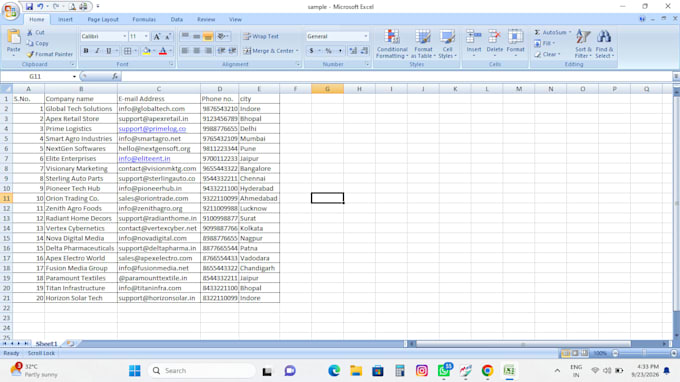Open support@primelog.co email link

point(152,129)
